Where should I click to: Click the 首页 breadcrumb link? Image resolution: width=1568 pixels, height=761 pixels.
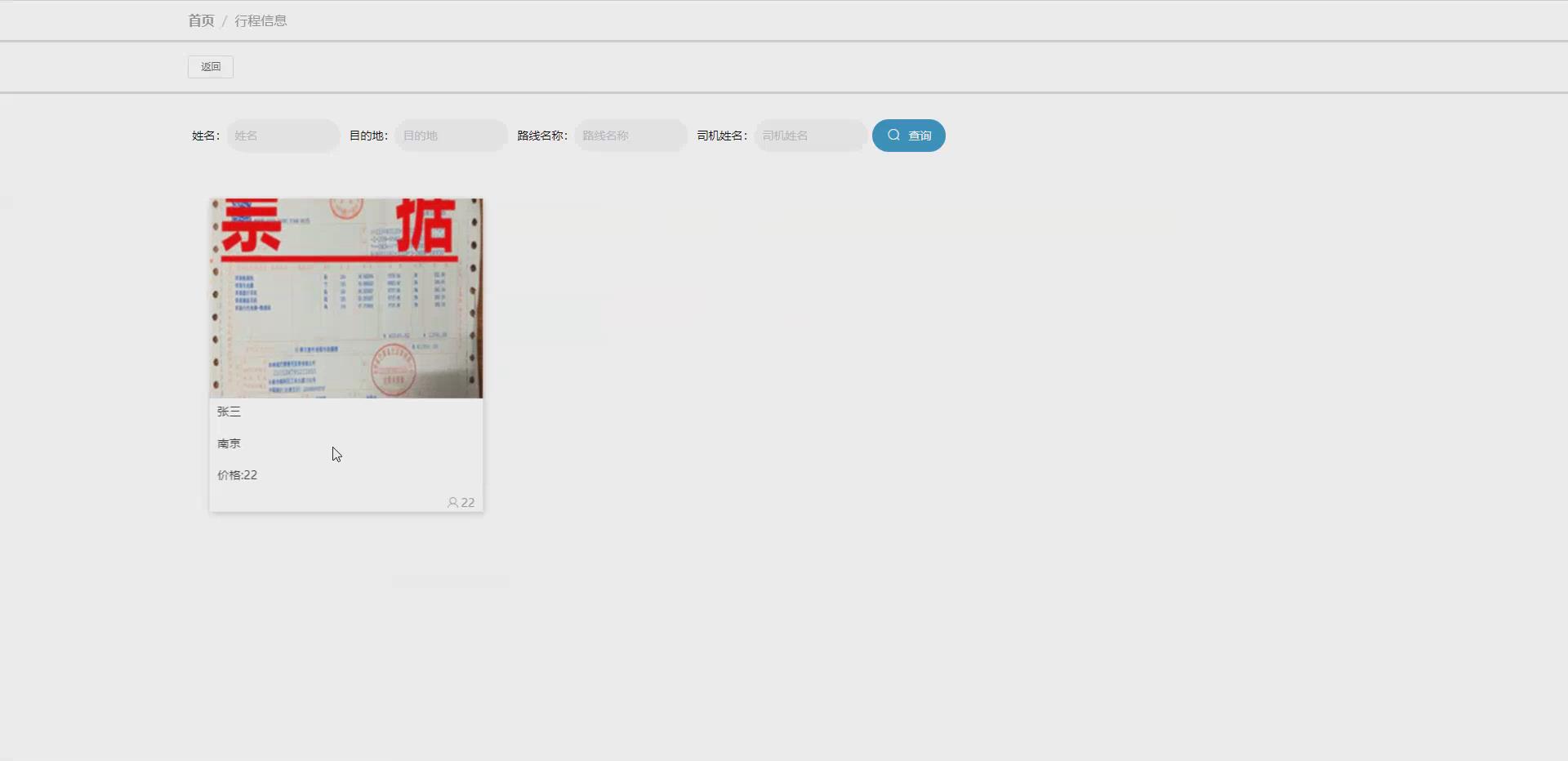tap(201, 20)
